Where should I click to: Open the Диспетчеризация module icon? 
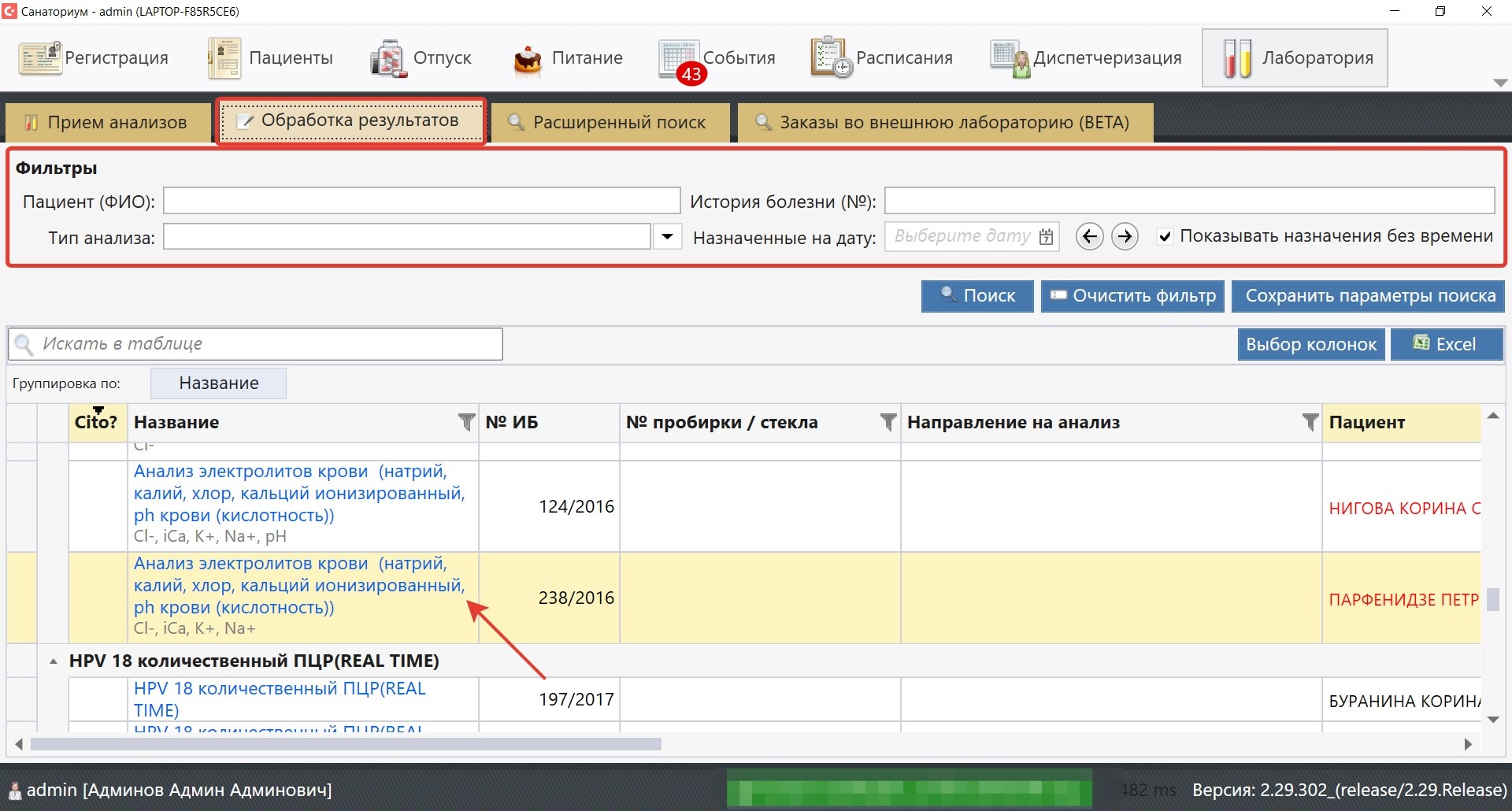coord(1010,58)
